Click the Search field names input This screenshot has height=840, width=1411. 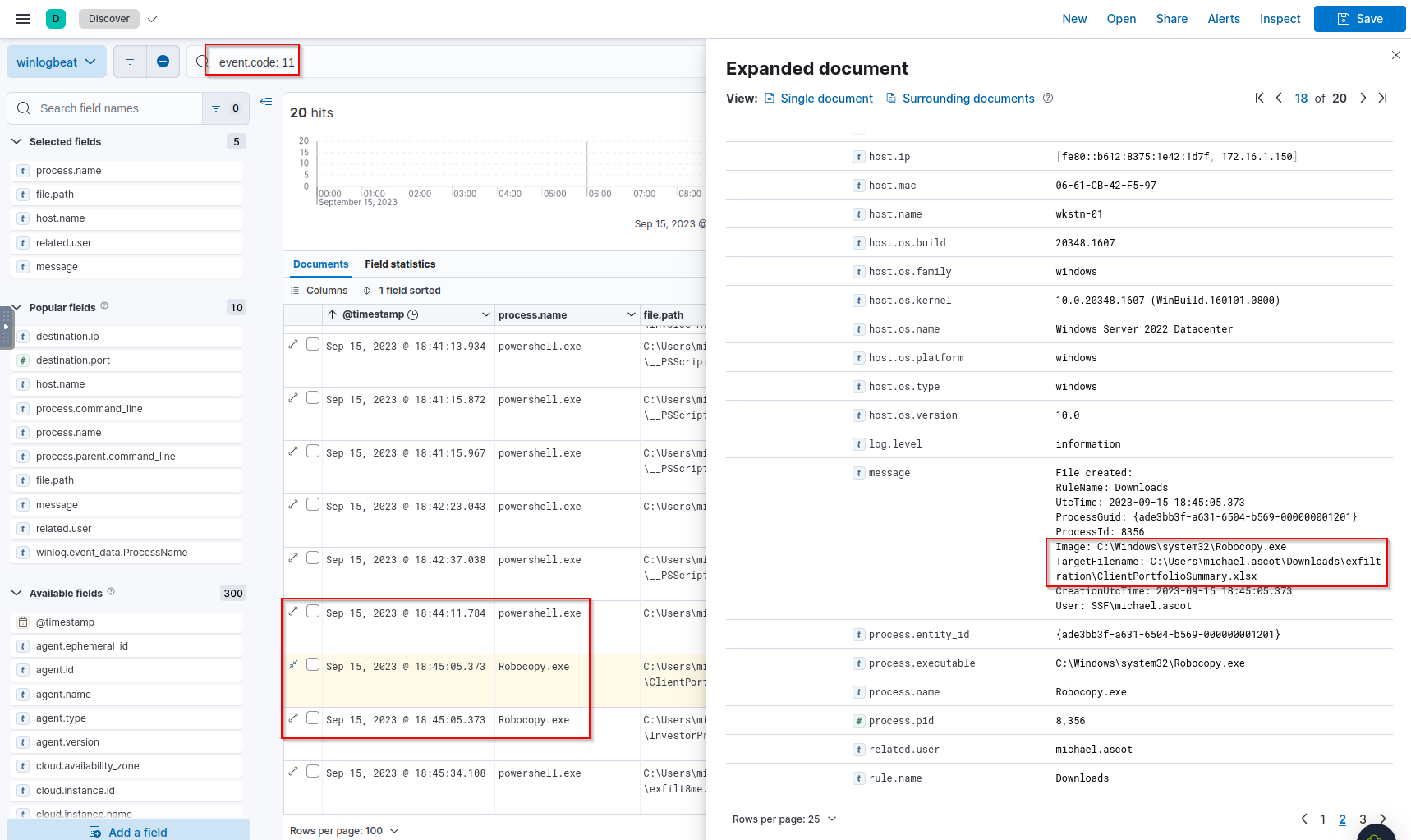115,108
